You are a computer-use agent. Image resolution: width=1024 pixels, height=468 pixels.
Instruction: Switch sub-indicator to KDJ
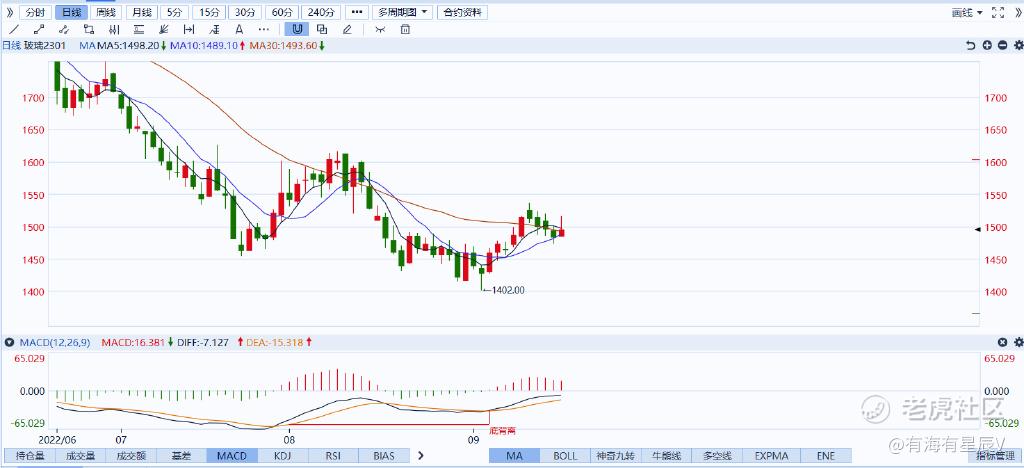[283, 456]
